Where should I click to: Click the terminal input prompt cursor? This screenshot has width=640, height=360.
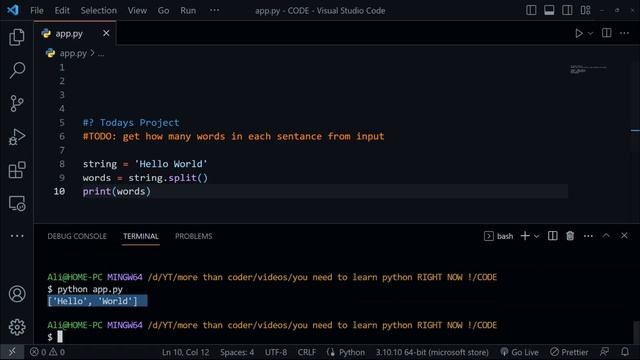pyautogui.click(x=60, y=337)
